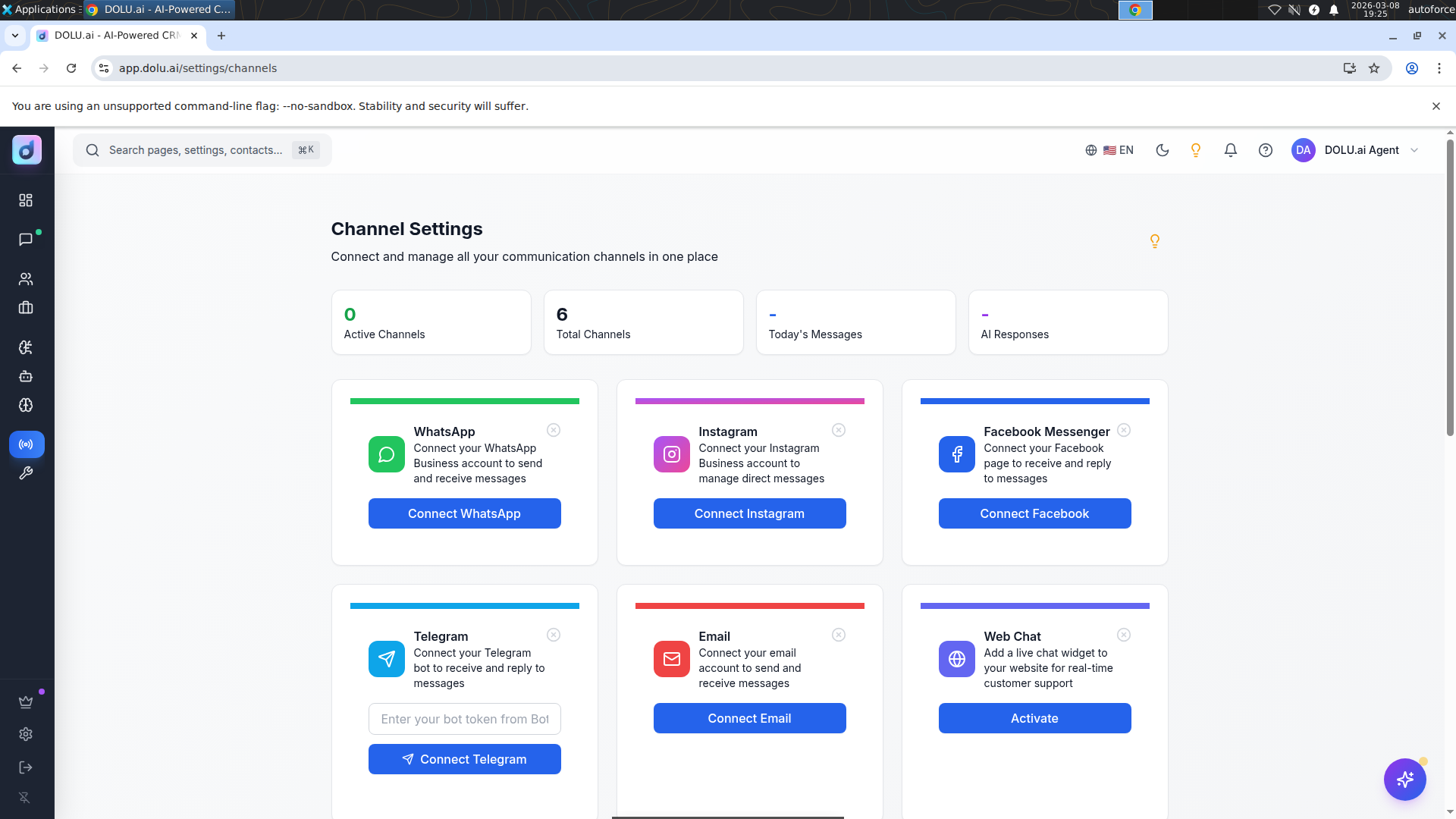Click Connect Facebook button

[1035, 513]
